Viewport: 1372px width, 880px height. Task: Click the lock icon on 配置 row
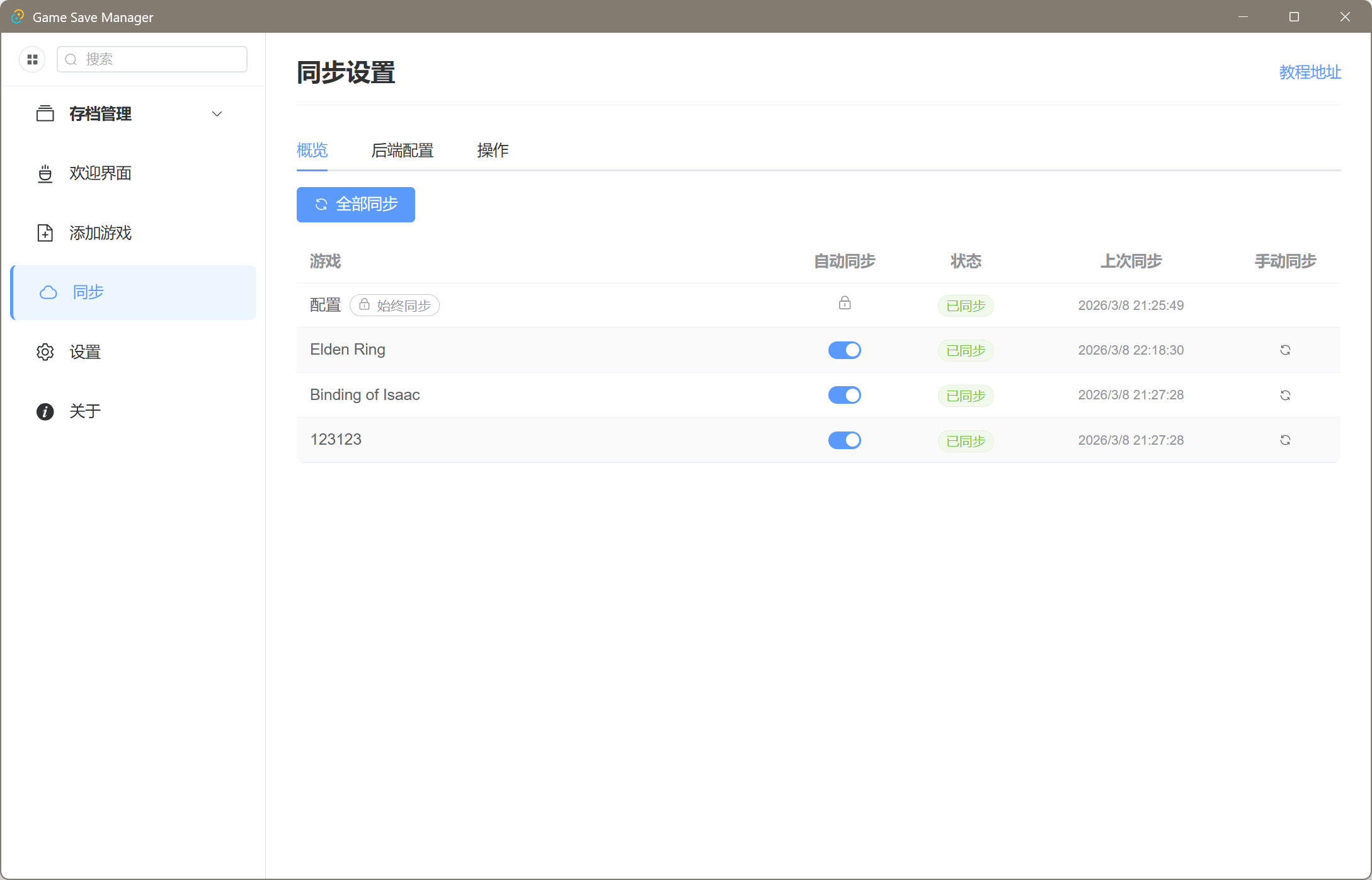tap(845, 303)
